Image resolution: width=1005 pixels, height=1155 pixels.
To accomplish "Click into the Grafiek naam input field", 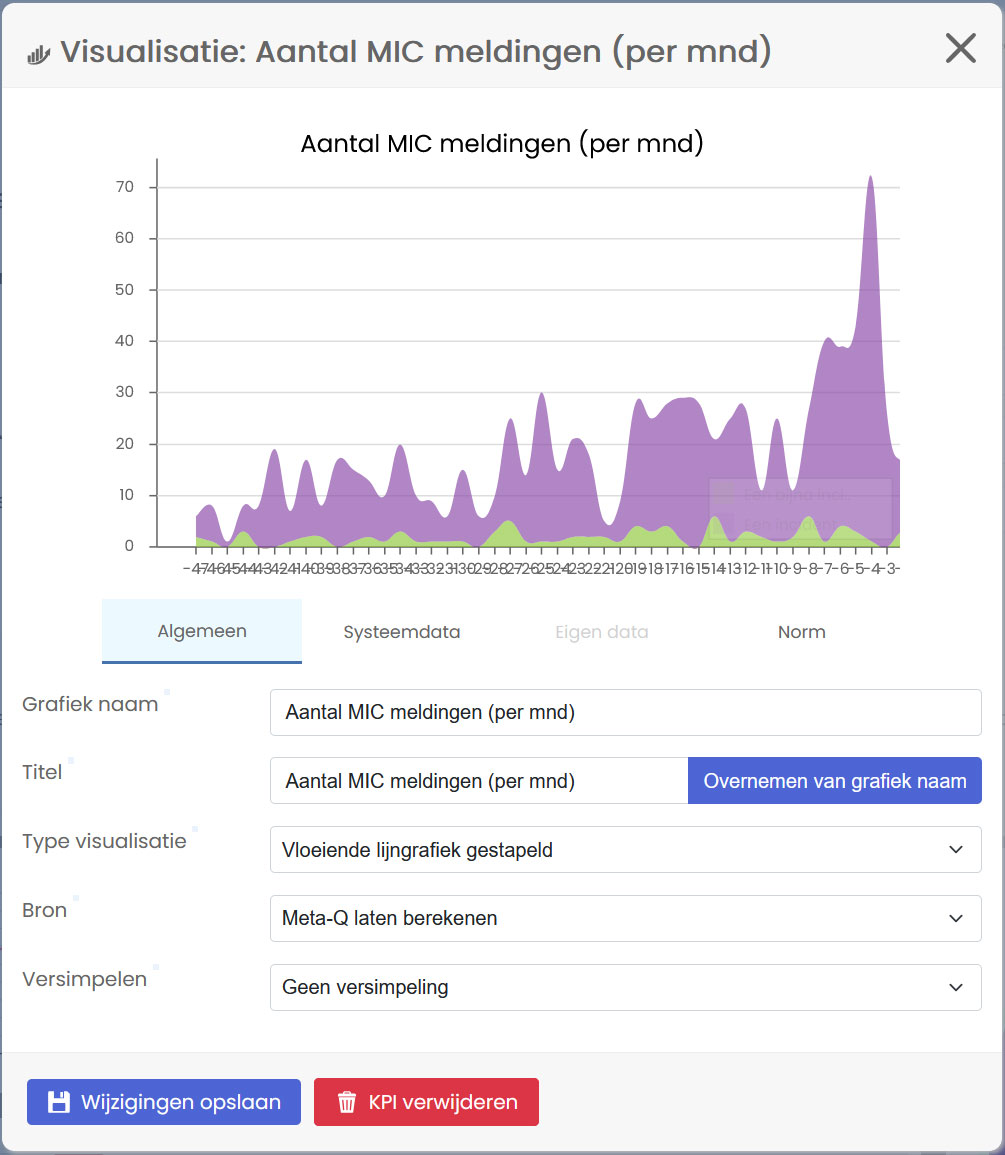I will tap(626, 712).
